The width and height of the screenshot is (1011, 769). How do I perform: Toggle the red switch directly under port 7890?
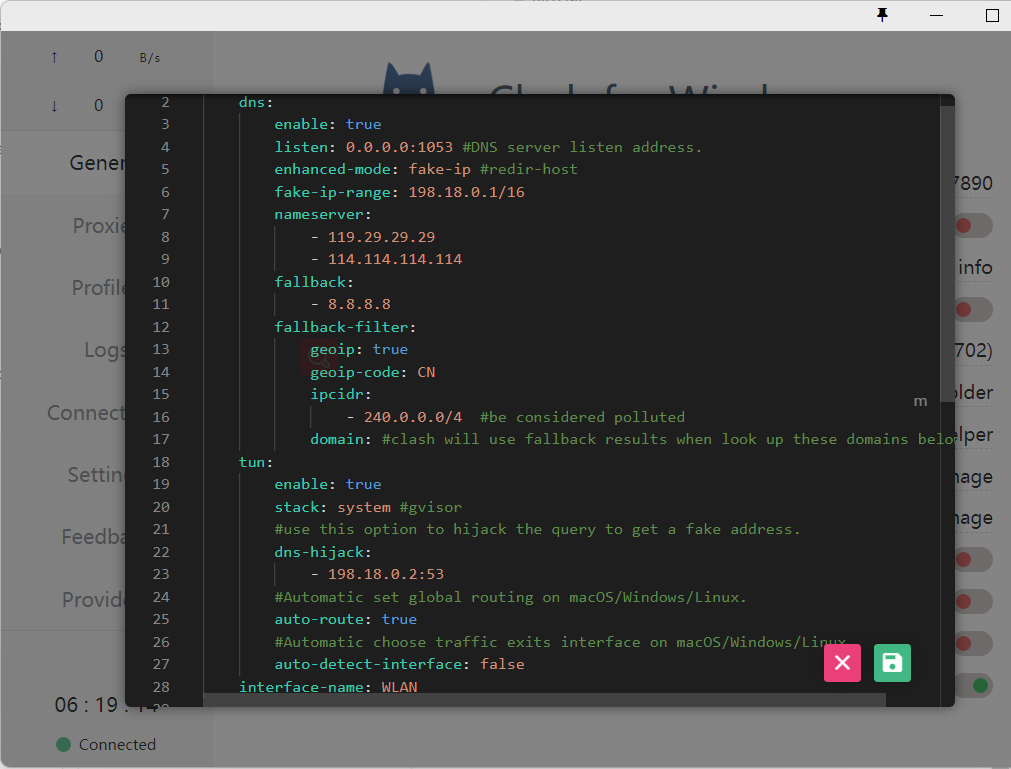tap(974, 226)
